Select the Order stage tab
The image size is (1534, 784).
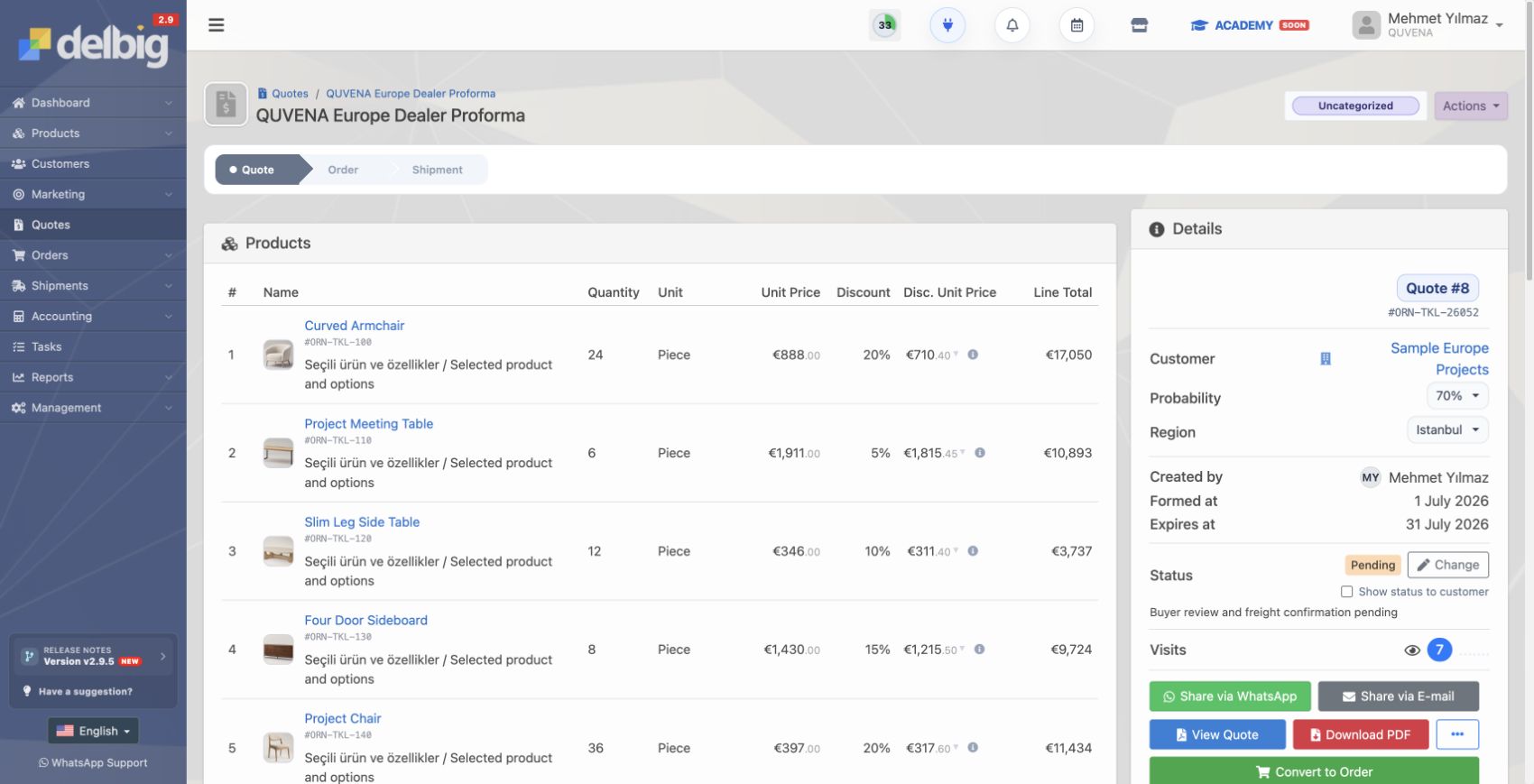343,170
